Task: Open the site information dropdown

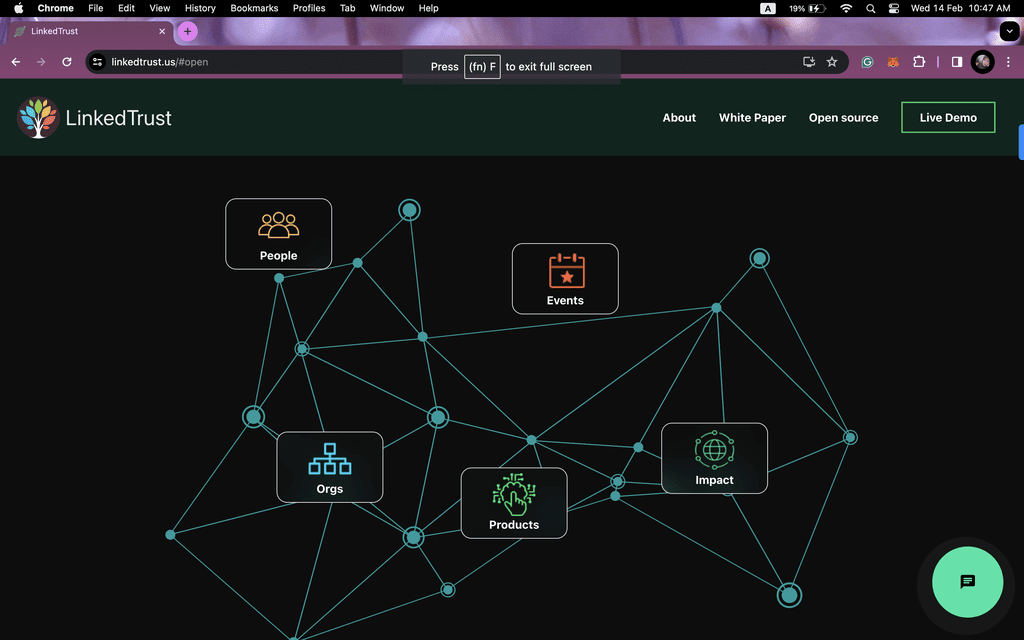Action: coord(97,62)
